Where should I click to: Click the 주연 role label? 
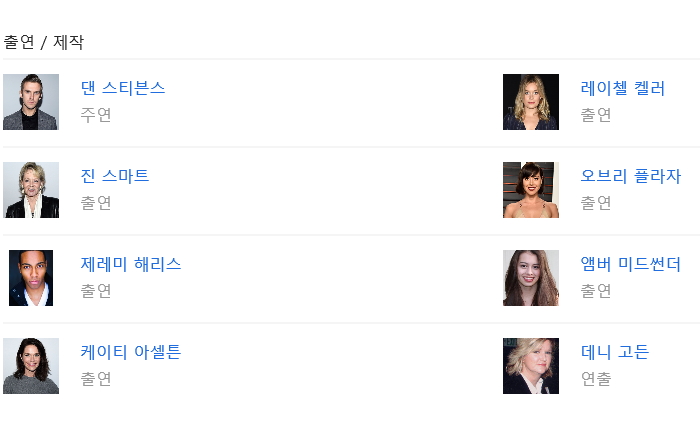click(96, 115)
